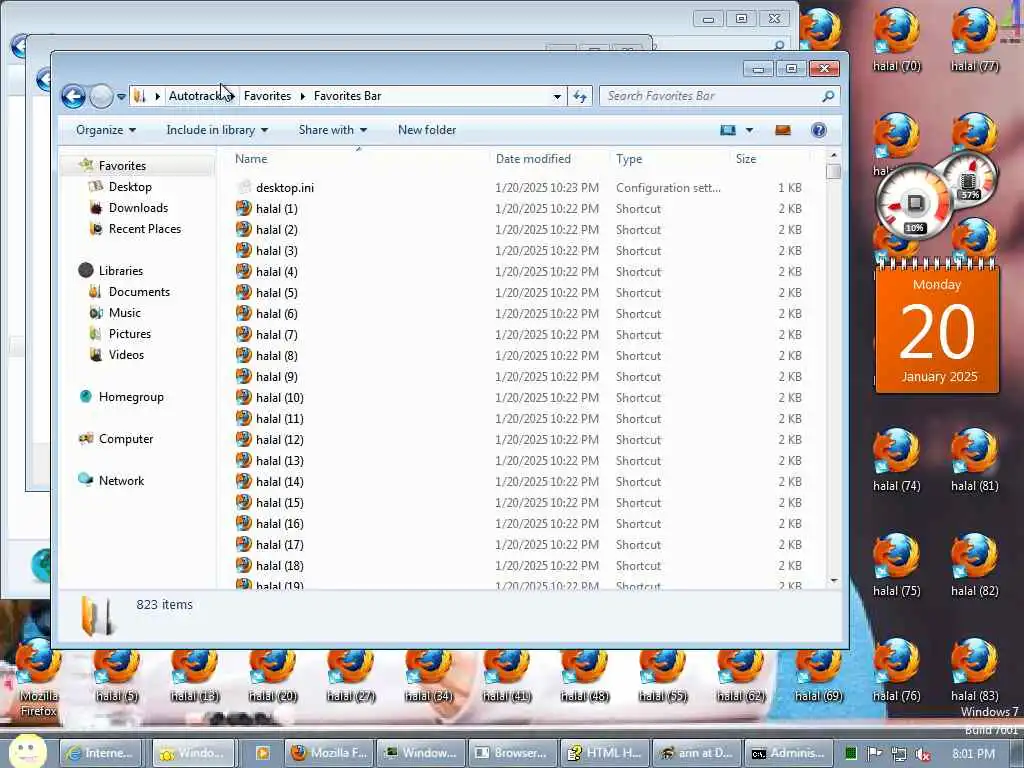Switch to the Administrator console taskbar button

click(x=789, y=753)
